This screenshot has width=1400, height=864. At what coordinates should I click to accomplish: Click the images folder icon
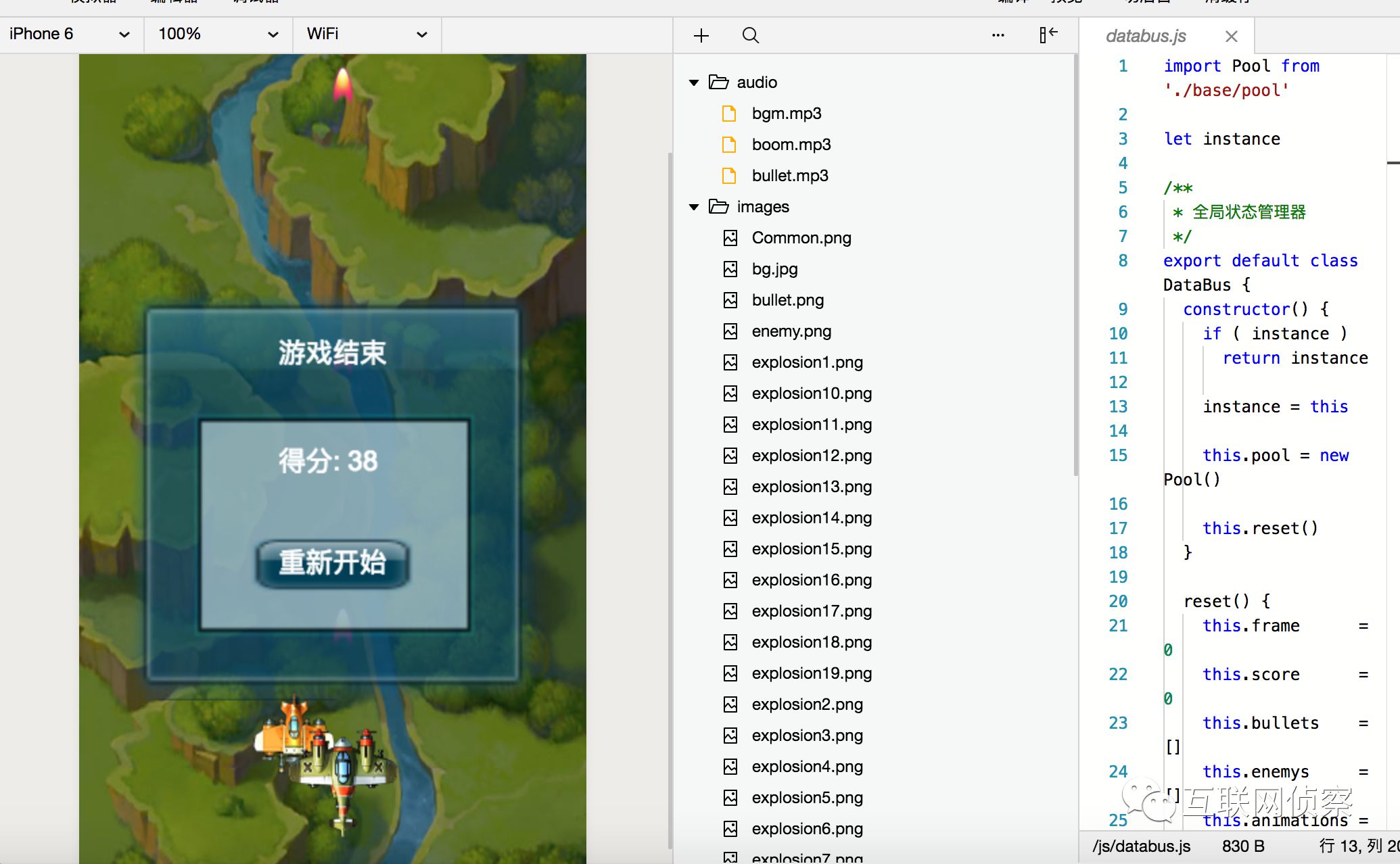(x=718, y=206)
